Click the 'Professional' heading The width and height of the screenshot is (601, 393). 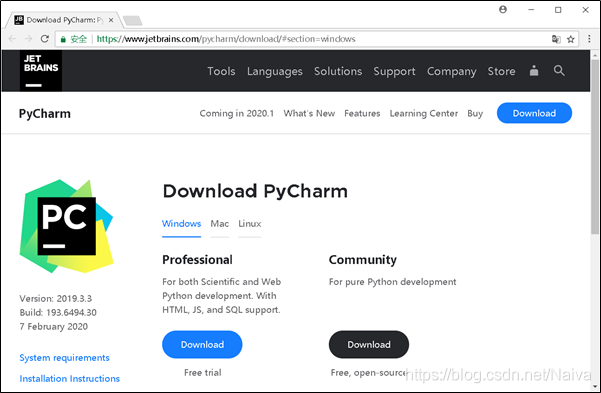pos(197,260)
